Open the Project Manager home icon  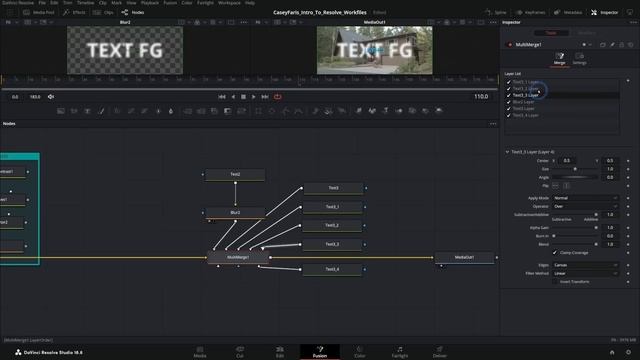(x=612, y=352)
